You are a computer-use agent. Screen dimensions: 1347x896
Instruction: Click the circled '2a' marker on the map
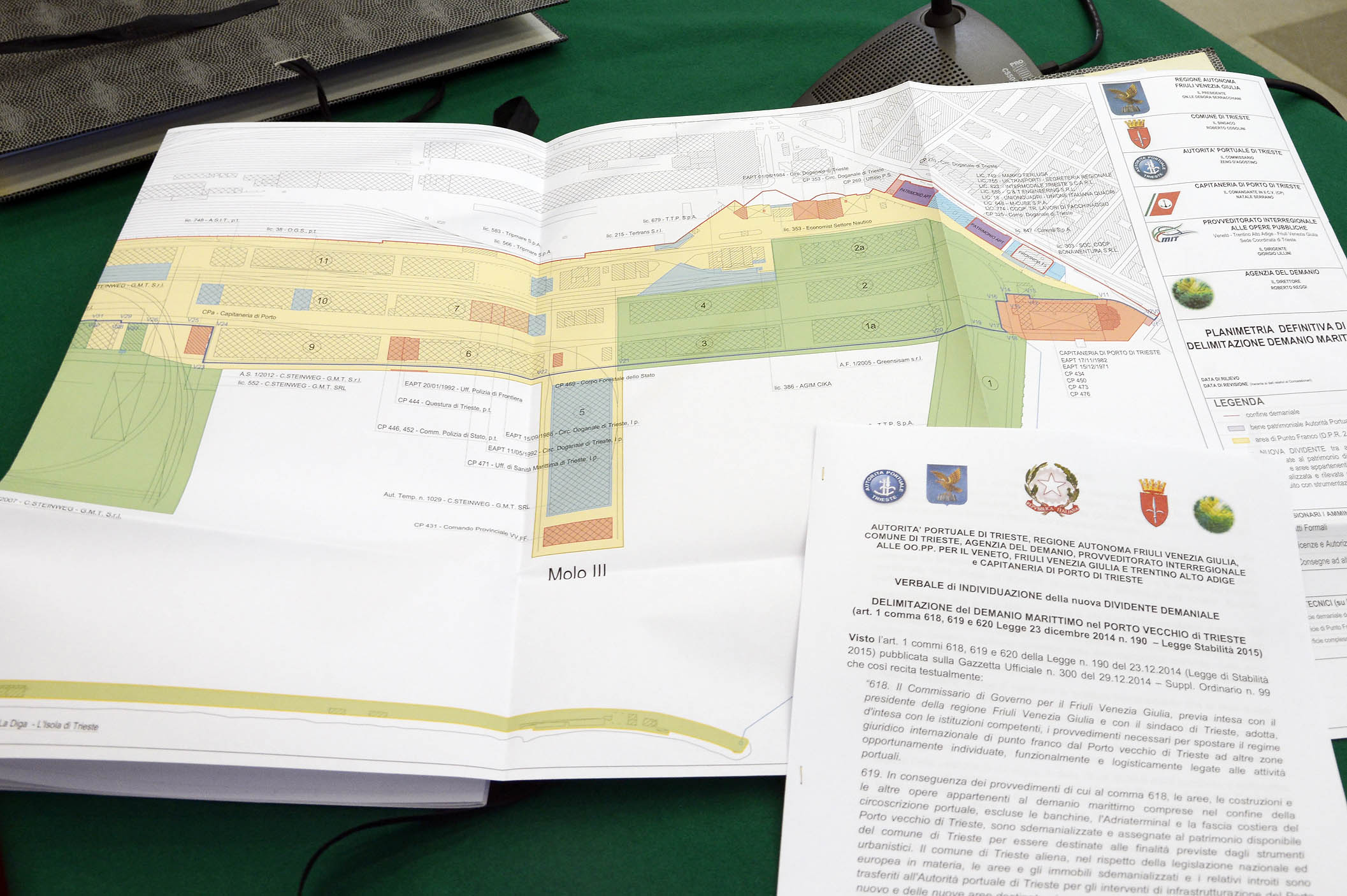(859, 248)
